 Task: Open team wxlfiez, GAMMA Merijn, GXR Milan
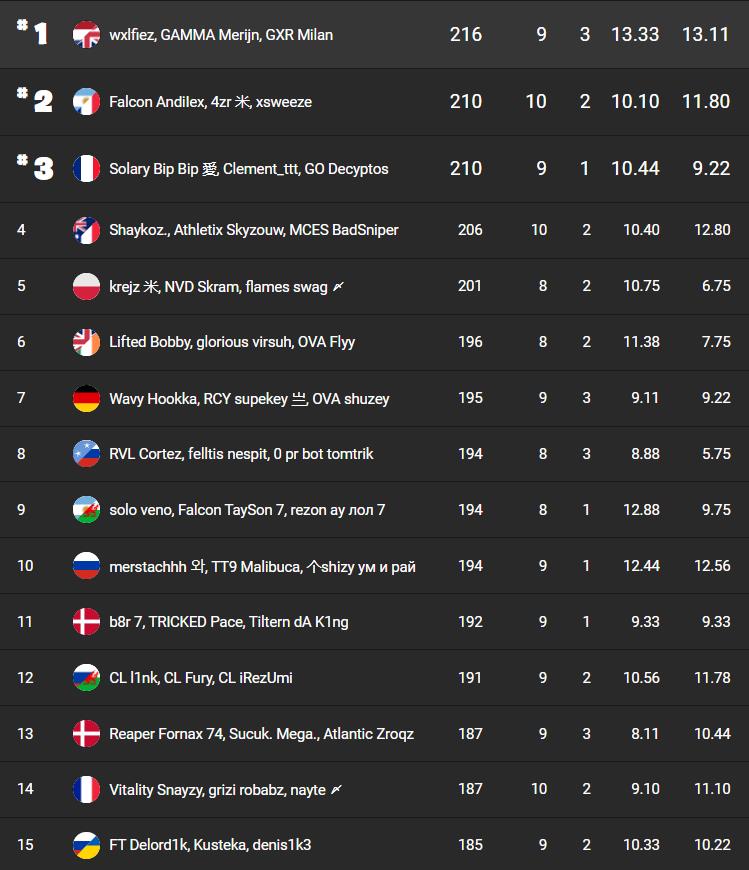point(221,35)
